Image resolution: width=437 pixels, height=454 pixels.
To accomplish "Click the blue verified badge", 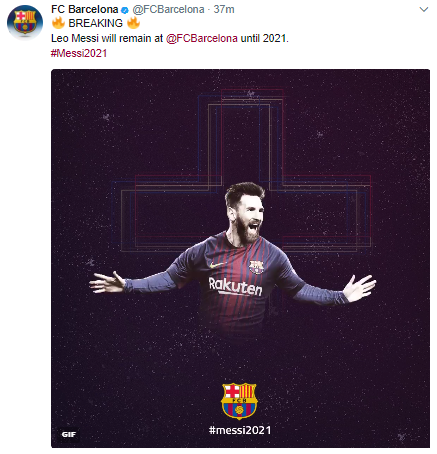I will click(x=125, y=10).
